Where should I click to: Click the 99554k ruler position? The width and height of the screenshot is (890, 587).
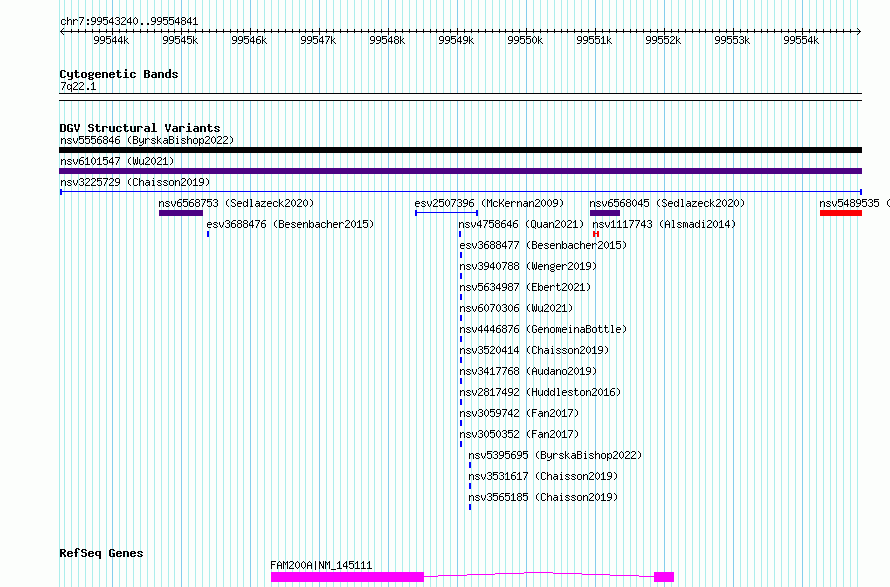[801, 40]
